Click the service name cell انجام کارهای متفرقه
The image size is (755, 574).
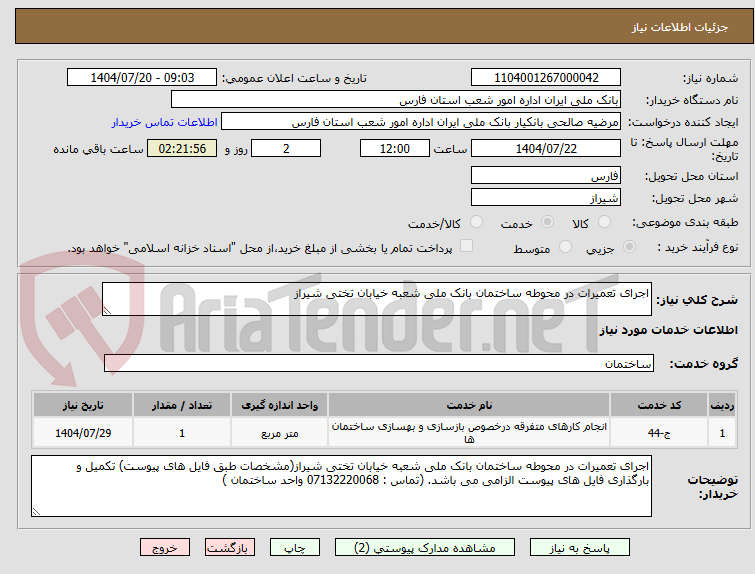click(x=469, y=433)
